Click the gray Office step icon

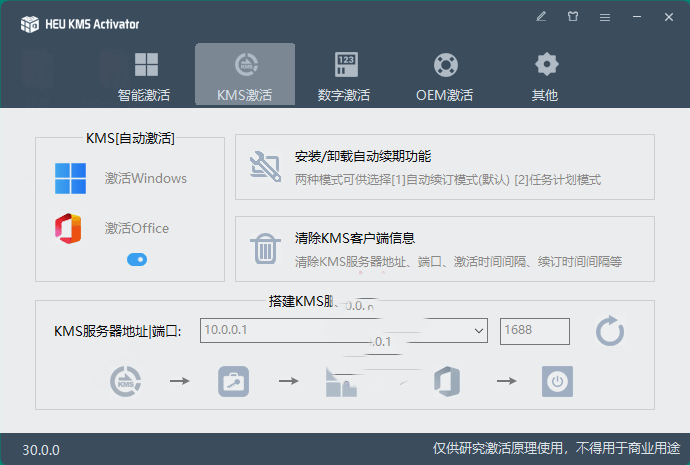(447, 381)
